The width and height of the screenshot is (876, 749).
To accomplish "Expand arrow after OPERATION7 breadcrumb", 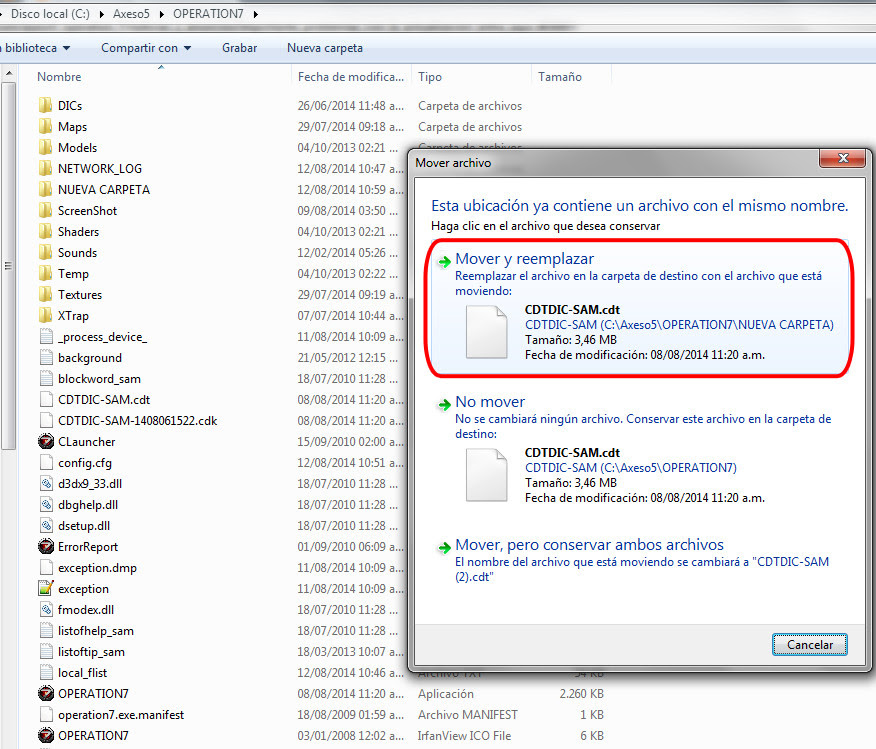I will (x=255, y=14).
